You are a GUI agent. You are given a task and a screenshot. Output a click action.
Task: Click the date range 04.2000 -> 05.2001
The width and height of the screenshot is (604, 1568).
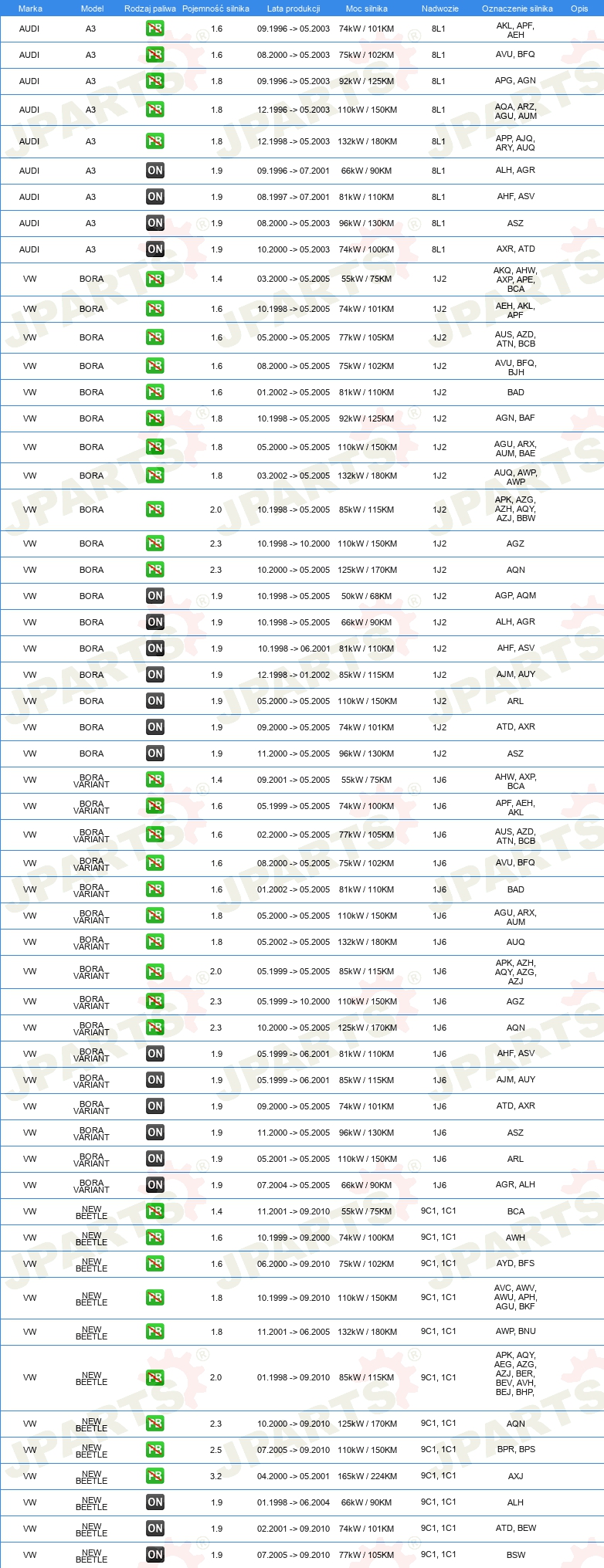coord(294,1476)
